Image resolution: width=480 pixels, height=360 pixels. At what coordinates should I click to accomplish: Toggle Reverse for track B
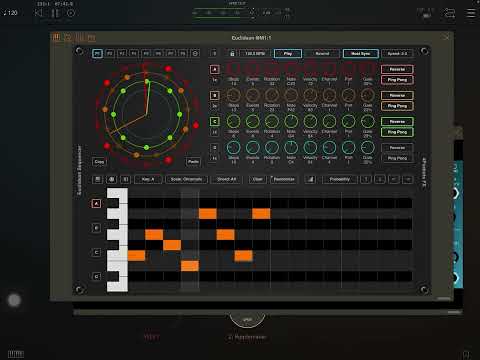pyautogui.click(x=397, y=95)
